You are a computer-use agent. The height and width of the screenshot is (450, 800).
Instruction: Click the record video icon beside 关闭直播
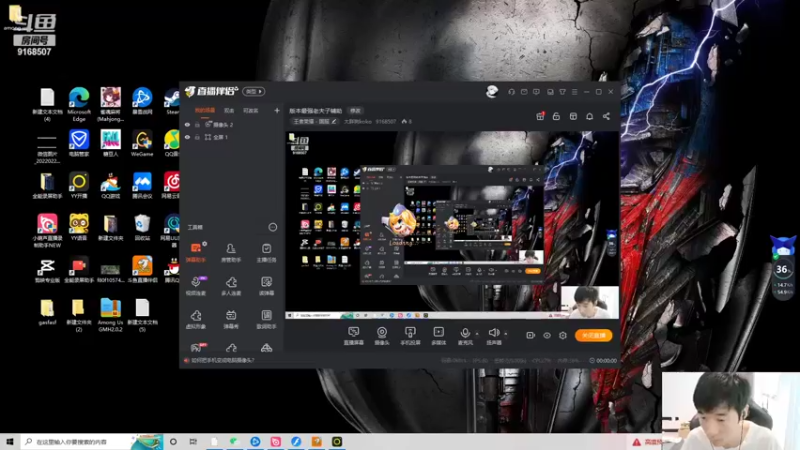pyautogui.click(x=531, y=335)
